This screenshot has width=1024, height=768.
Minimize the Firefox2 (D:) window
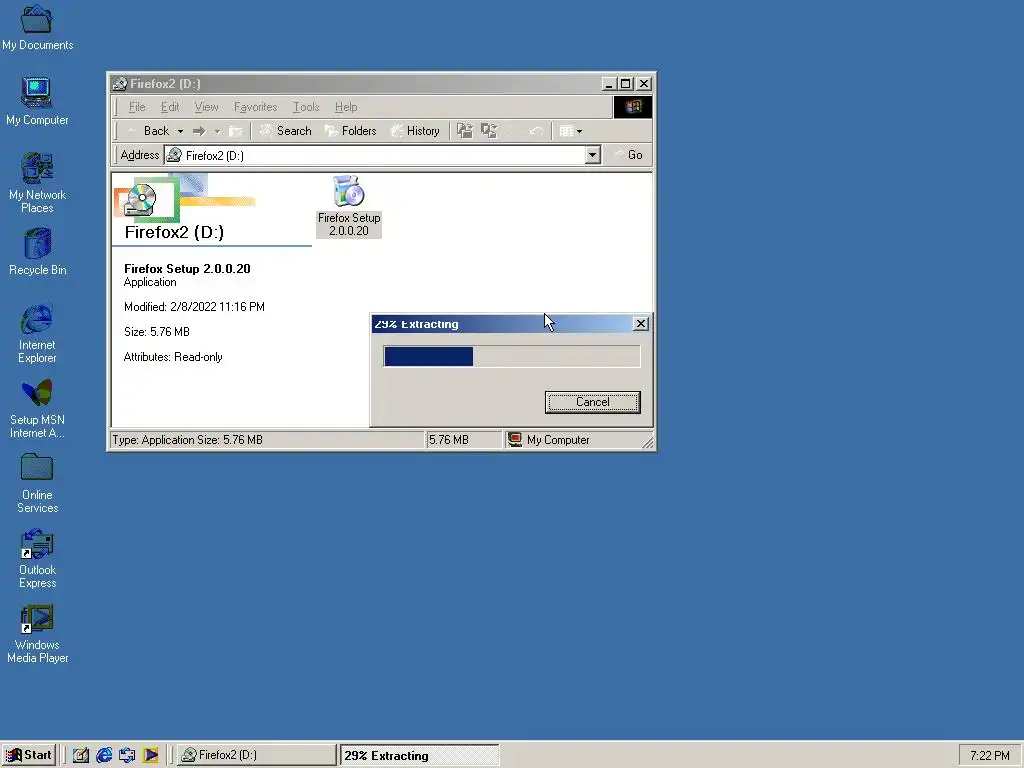click(609, 84)
